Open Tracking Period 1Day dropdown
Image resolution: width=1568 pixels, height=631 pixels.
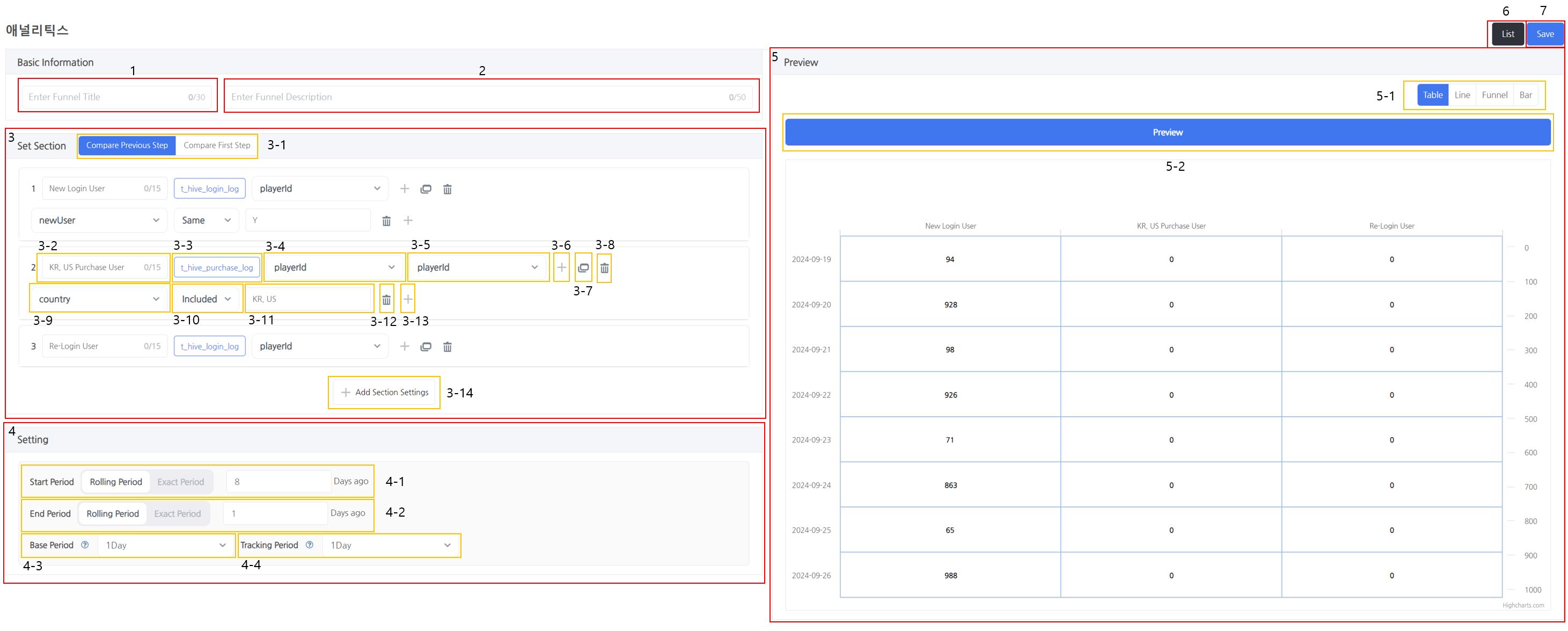tap(390, 546)
